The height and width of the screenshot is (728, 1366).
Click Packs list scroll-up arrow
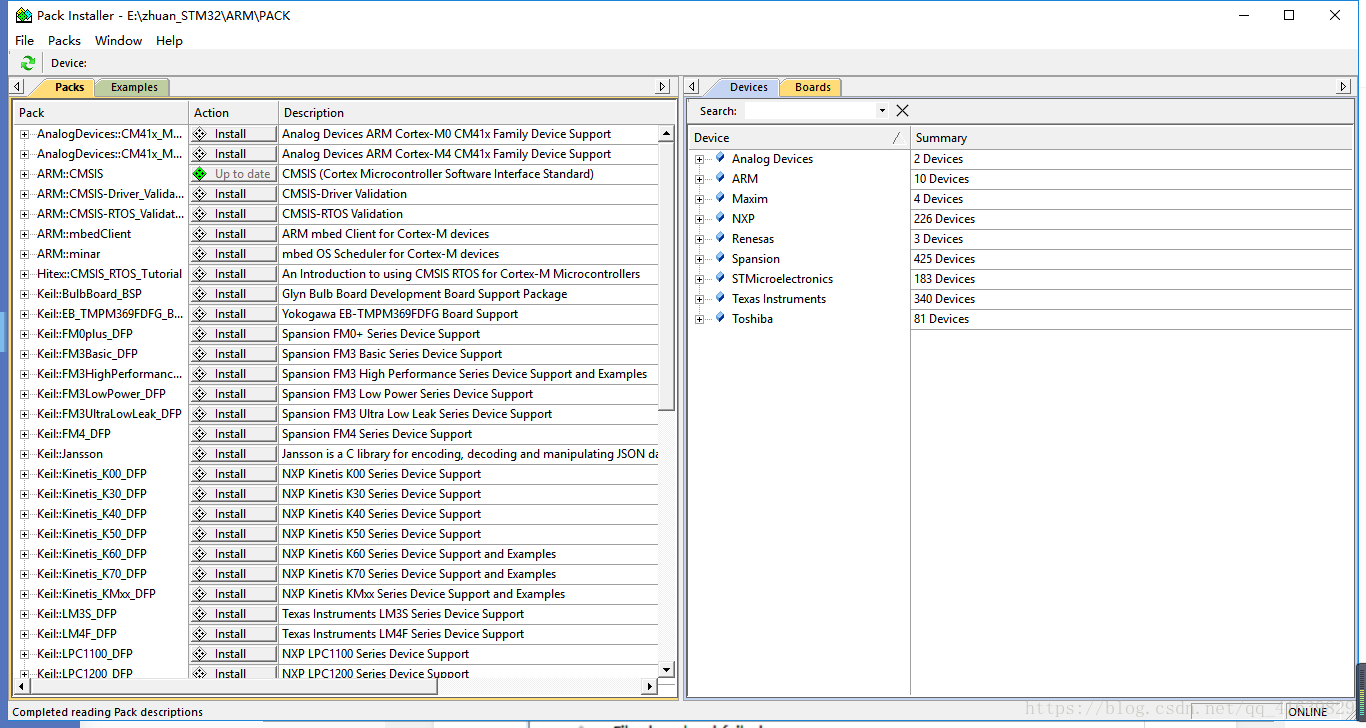point(666,133)
